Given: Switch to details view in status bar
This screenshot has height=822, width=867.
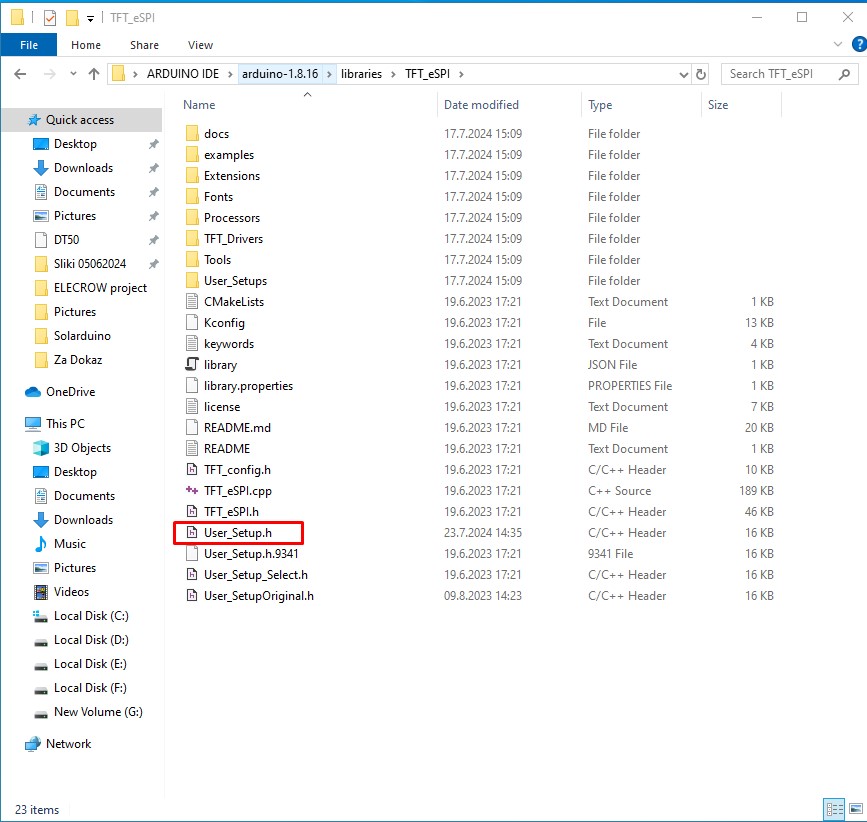Looking at the screenshot, I should click(x=833, y=809).
